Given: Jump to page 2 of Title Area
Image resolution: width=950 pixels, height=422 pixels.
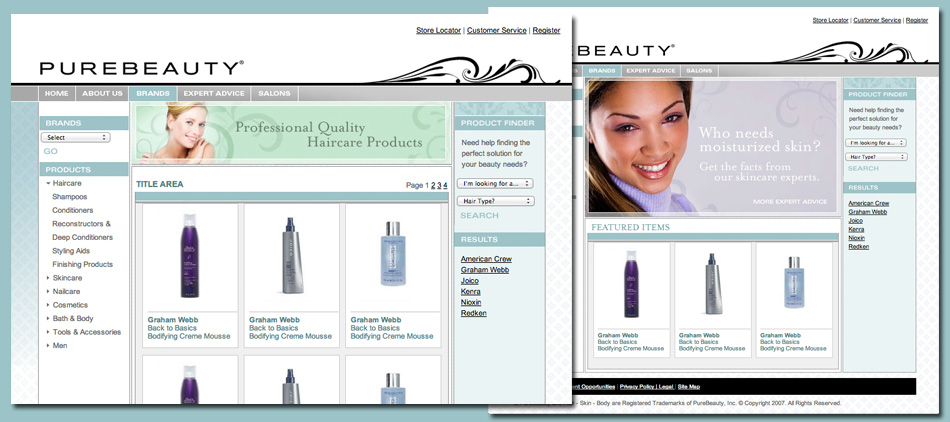Looking at the screenshot, I should (433, 185).
